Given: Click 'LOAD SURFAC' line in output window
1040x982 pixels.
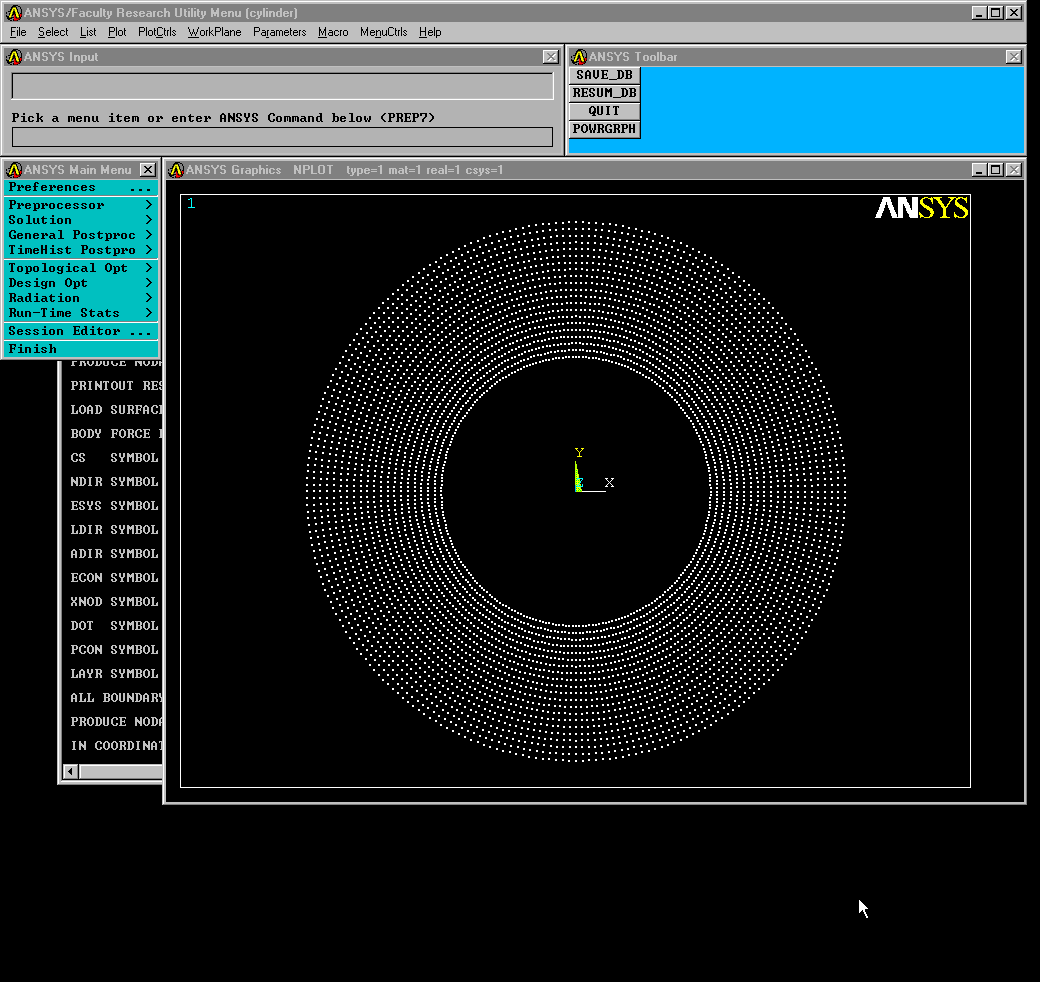Looking at the screenshot, I should (116, 410).
